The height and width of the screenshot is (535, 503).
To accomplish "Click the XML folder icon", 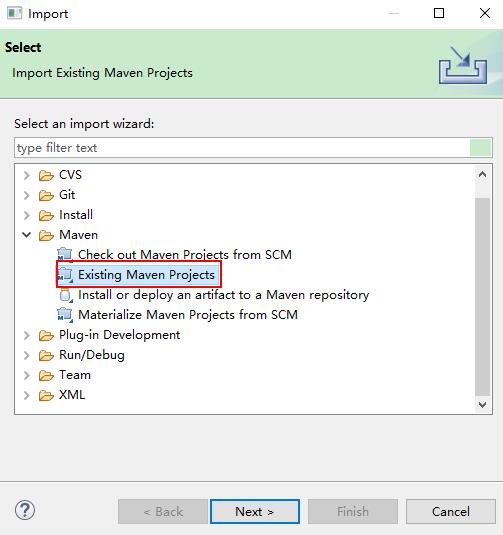I will [x=46, y=395].
